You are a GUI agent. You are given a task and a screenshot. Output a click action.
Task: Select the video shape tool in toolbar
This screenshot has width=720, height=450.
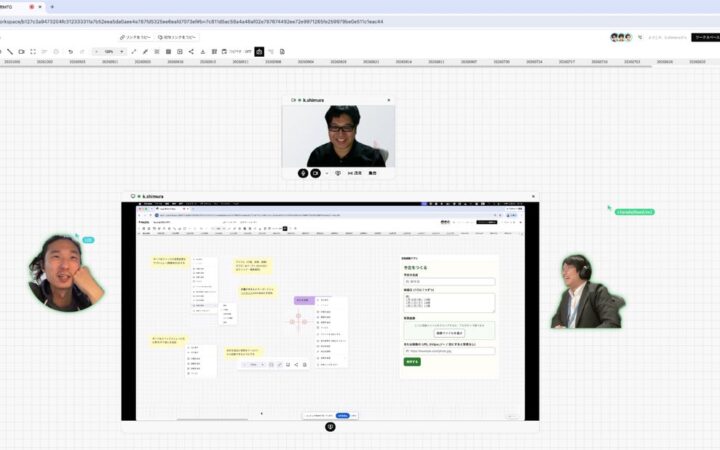(22, 52)
